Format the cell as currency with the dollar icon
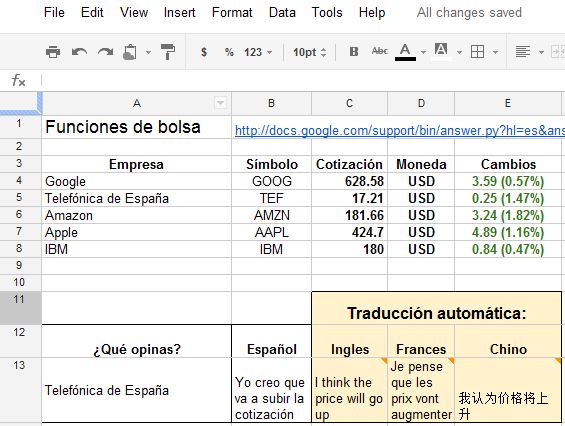This screenshot has height=426, width=565. pos(204,52)
